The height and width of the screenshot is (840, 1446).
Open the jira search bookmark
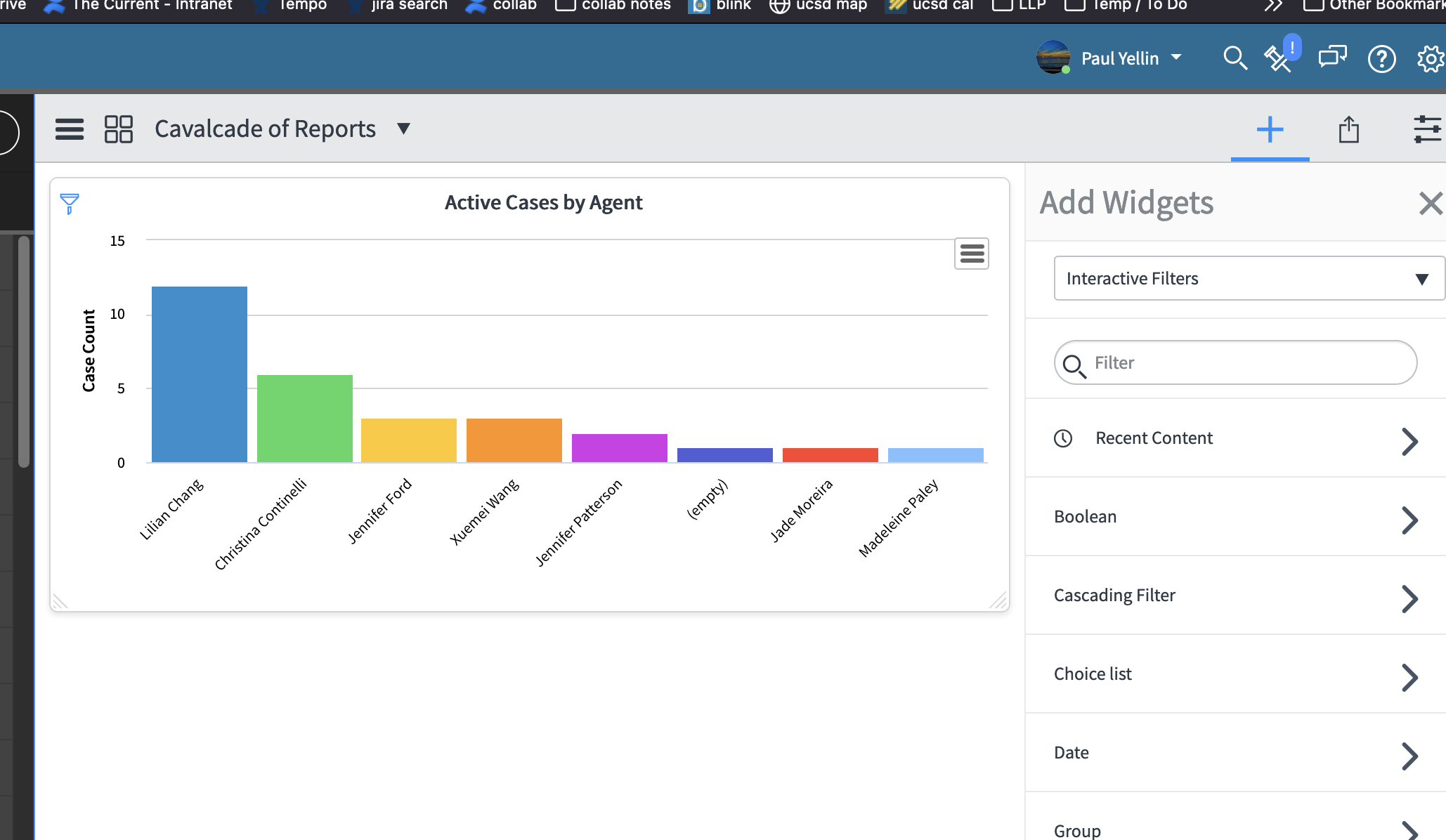[398, 5]
